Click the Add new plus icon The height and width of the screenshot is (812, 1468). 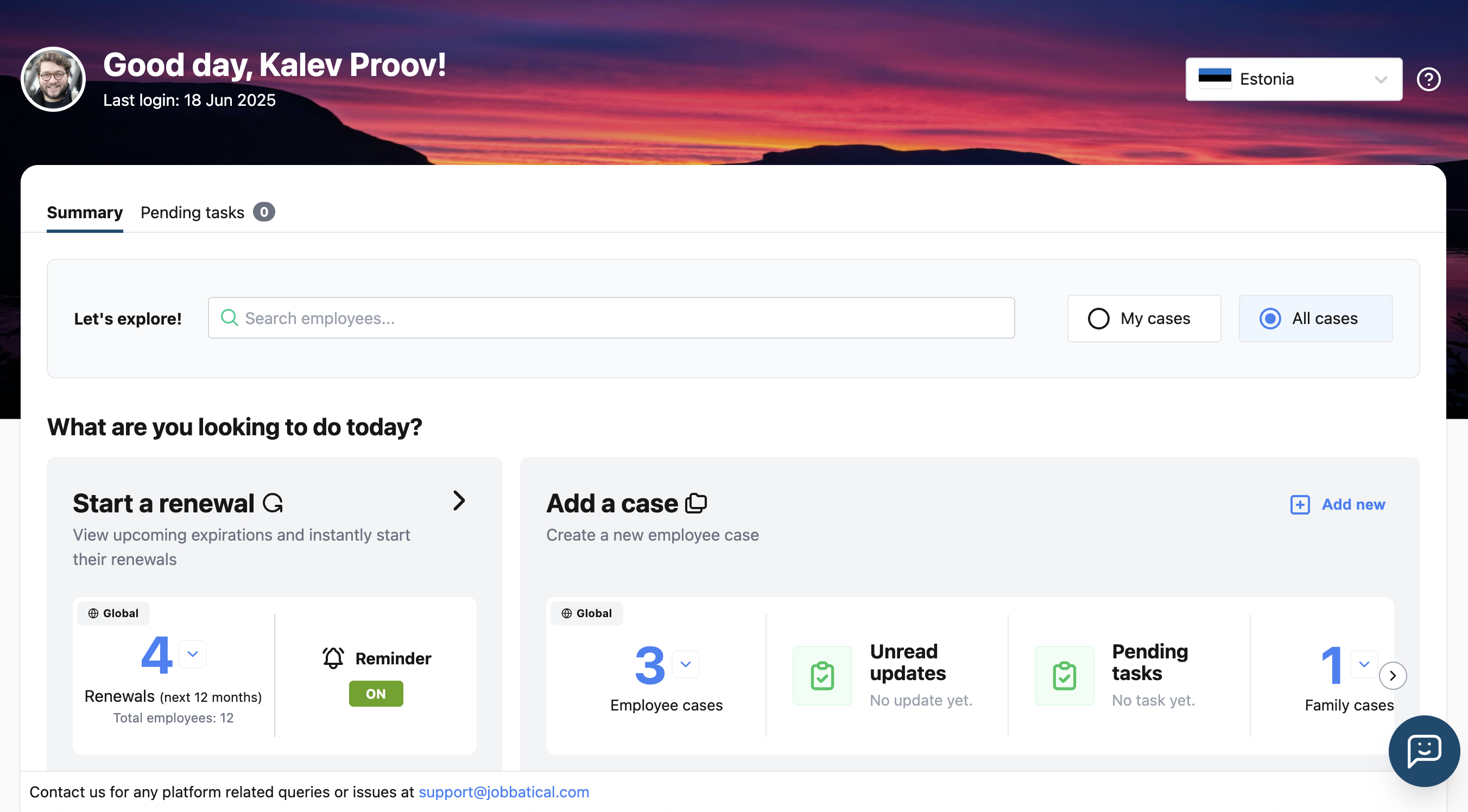[1300, 504]
